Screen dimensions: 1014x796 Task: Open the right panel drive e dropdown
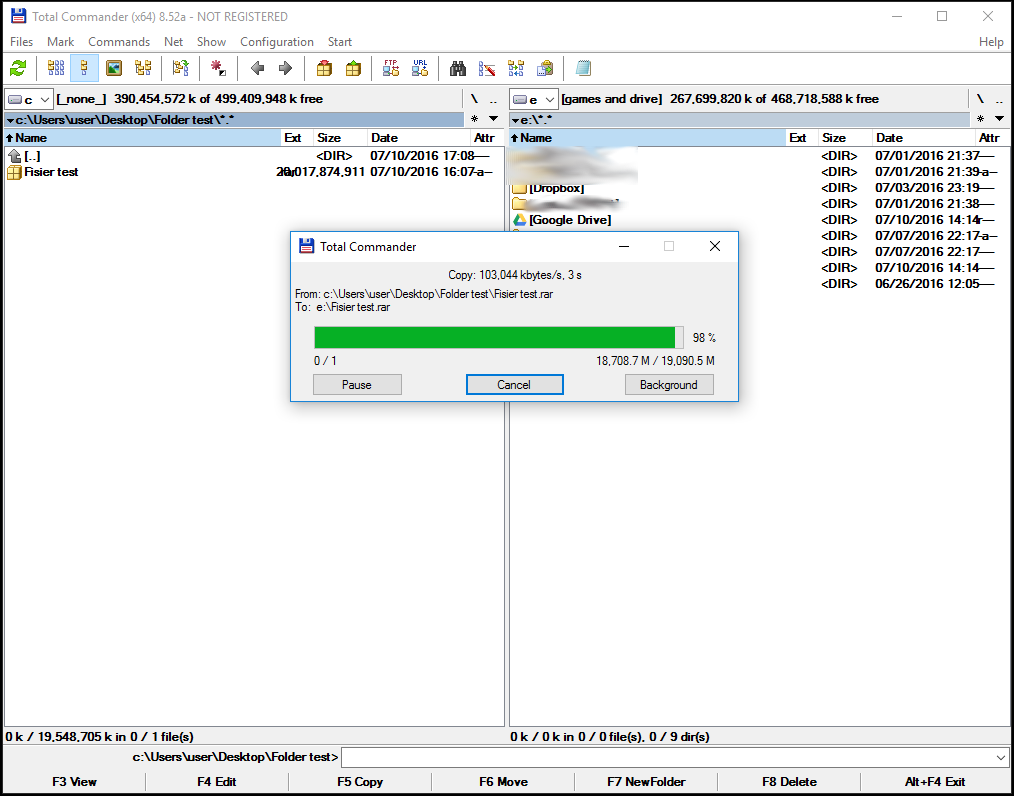coord(534,99)
